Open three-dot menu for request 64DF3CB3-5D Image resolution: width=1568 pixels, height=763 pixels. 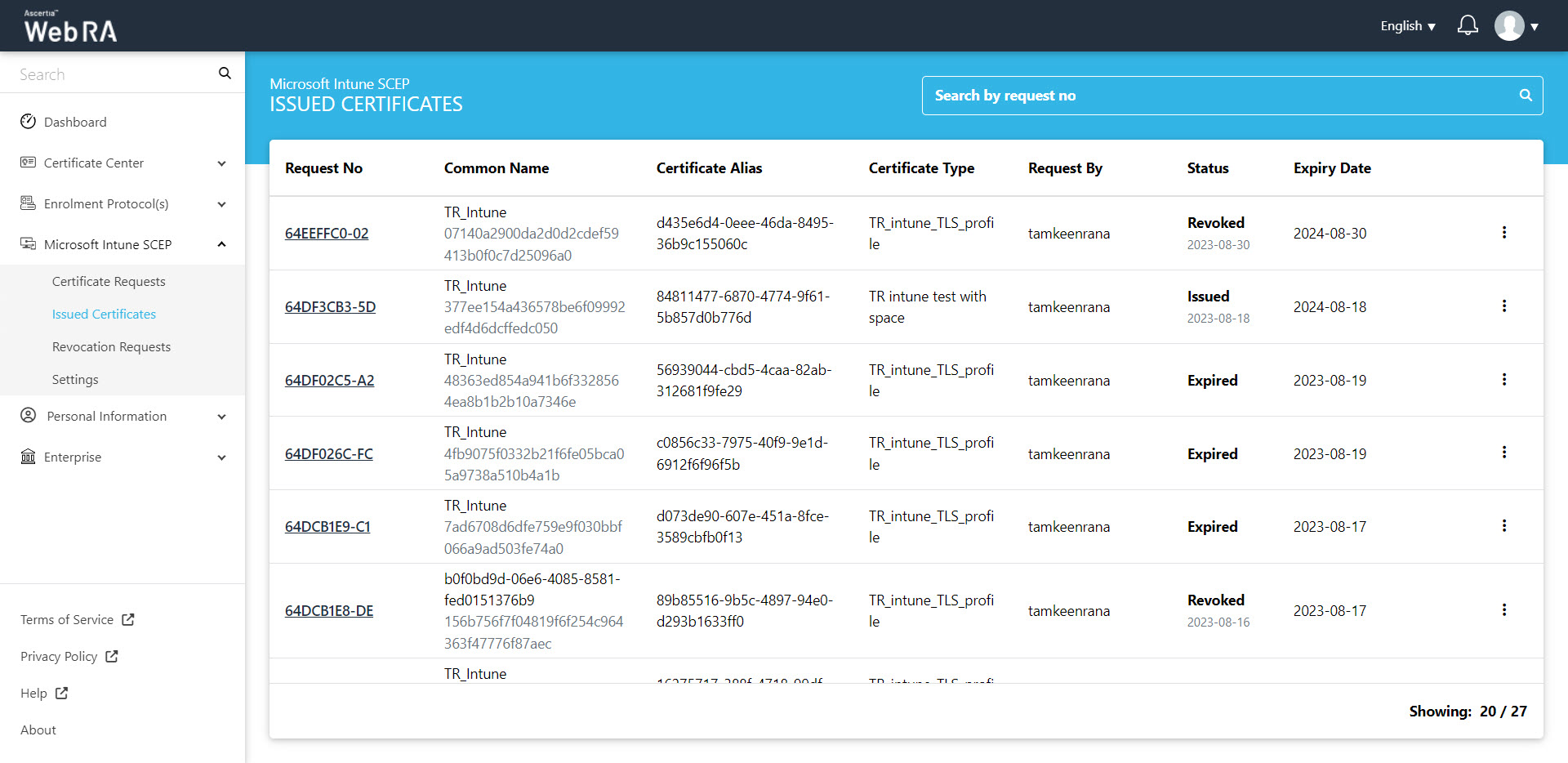click(x=1503, y=306)
